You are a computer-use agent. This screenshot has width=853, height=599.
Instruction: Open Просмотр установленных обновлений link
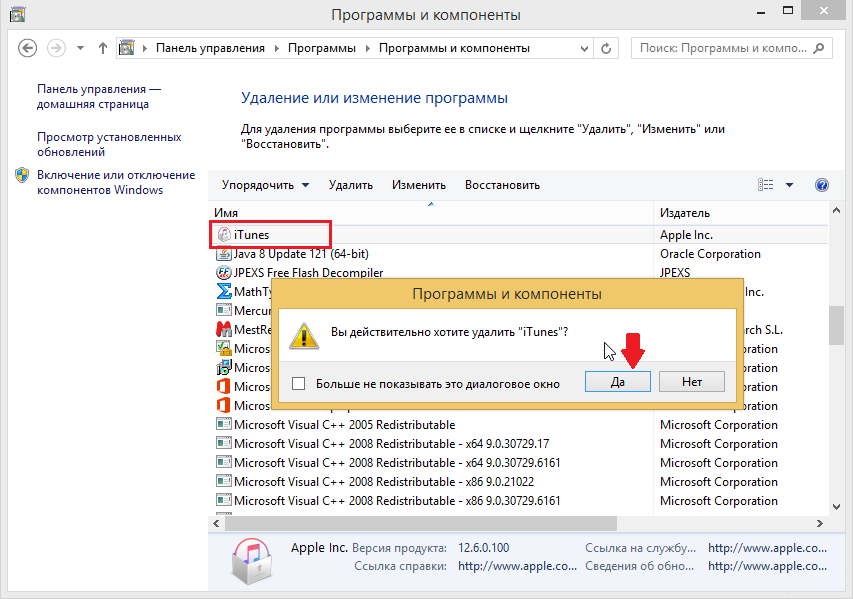tap(109, 144)
